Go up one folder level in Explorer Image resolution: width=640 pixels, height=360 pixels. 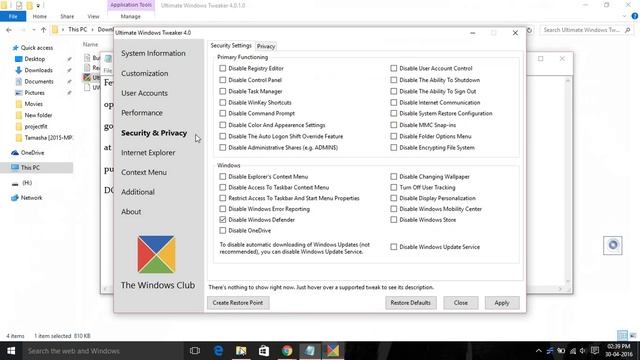[43, 30]
